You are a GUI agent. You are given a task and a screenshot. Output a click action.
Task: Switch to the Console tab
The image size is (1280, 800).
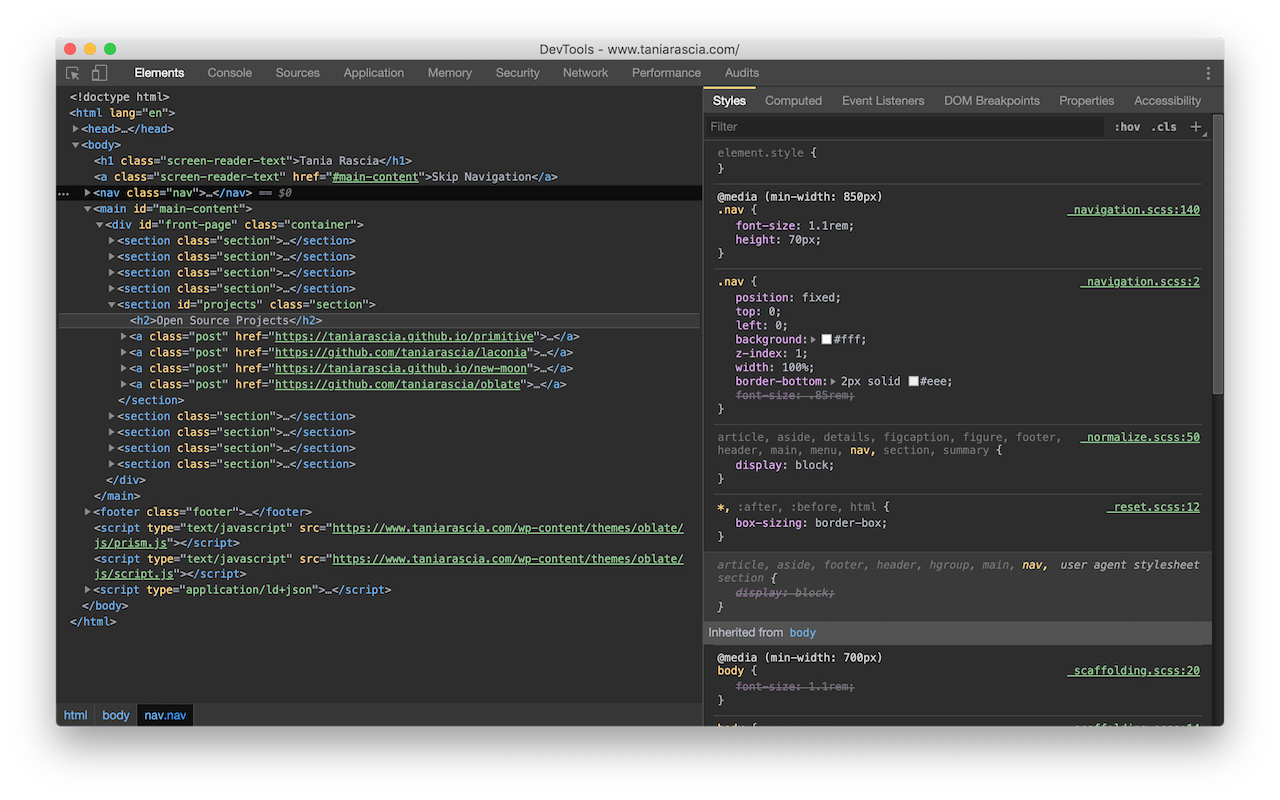click(230, 73)
